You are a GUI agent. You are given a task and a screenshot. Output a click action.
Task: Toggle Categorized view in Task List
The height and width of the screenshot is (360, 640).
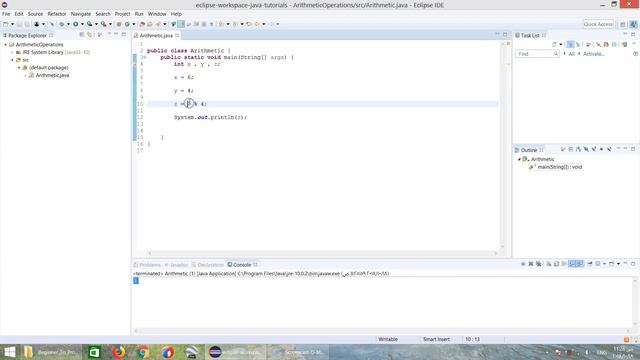point(570,44)
